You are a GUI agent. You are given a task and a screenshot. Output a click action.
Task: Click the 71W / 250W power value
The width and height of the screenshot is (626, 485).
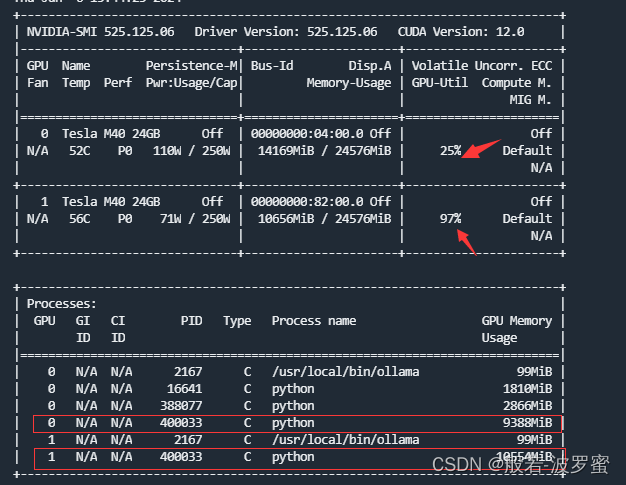point(195,219)
